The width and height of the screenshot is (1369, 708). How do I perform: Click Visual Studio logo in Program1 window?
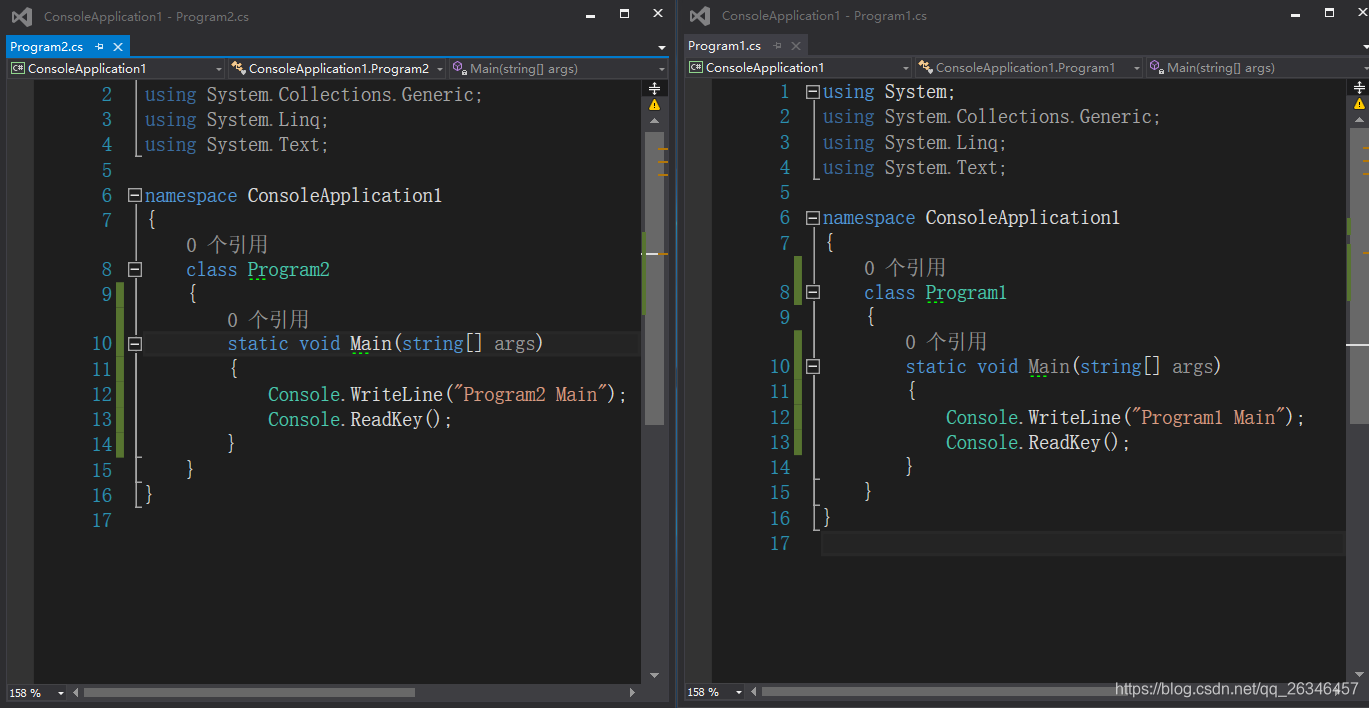[x=700, y=15]
